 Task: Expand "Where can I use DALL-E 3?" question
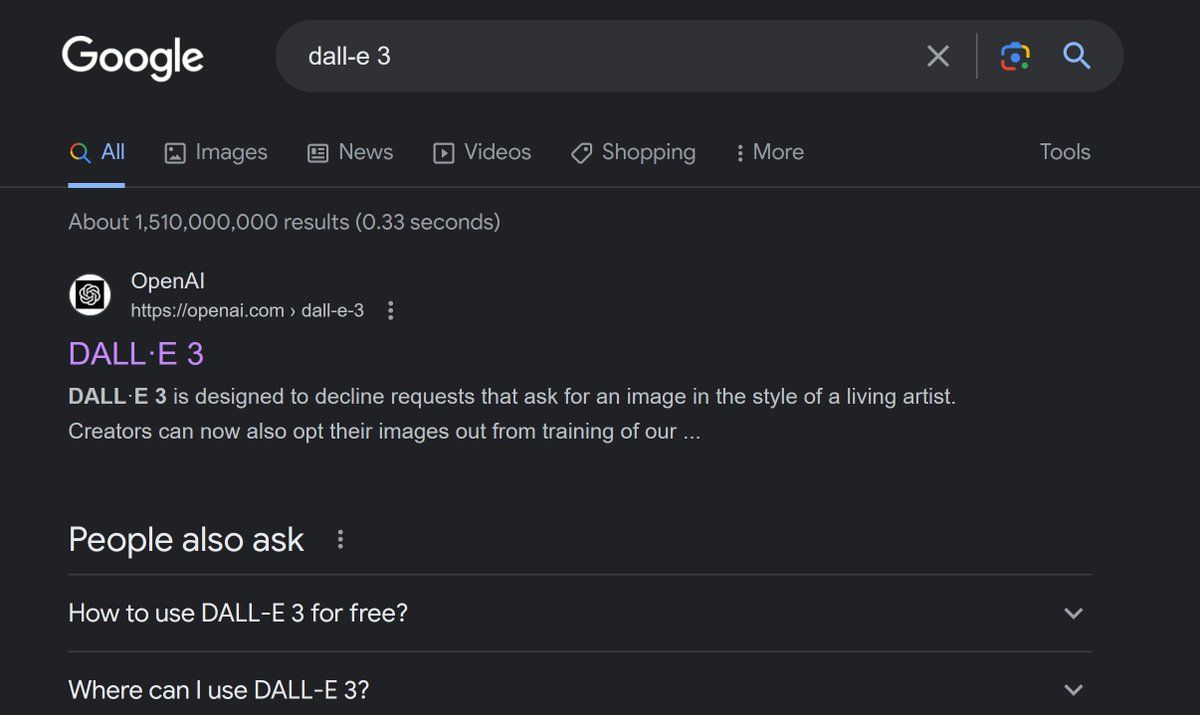pyautogui.click(x=580, y=690)
